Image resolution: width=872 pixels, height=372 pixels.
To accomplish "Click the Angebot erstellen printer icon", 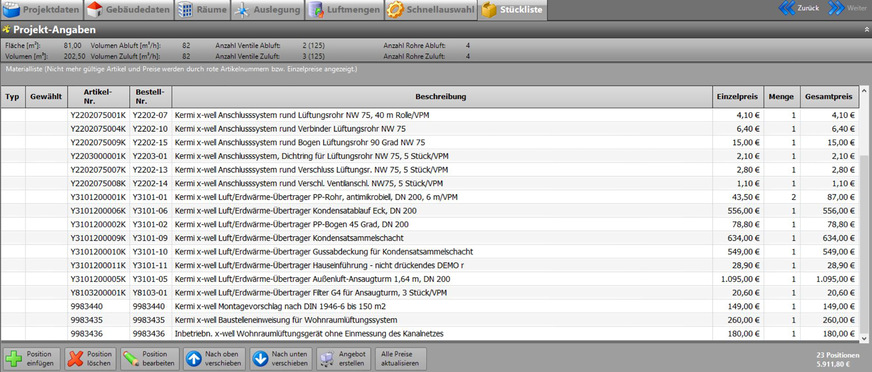I will pos(326,359).
